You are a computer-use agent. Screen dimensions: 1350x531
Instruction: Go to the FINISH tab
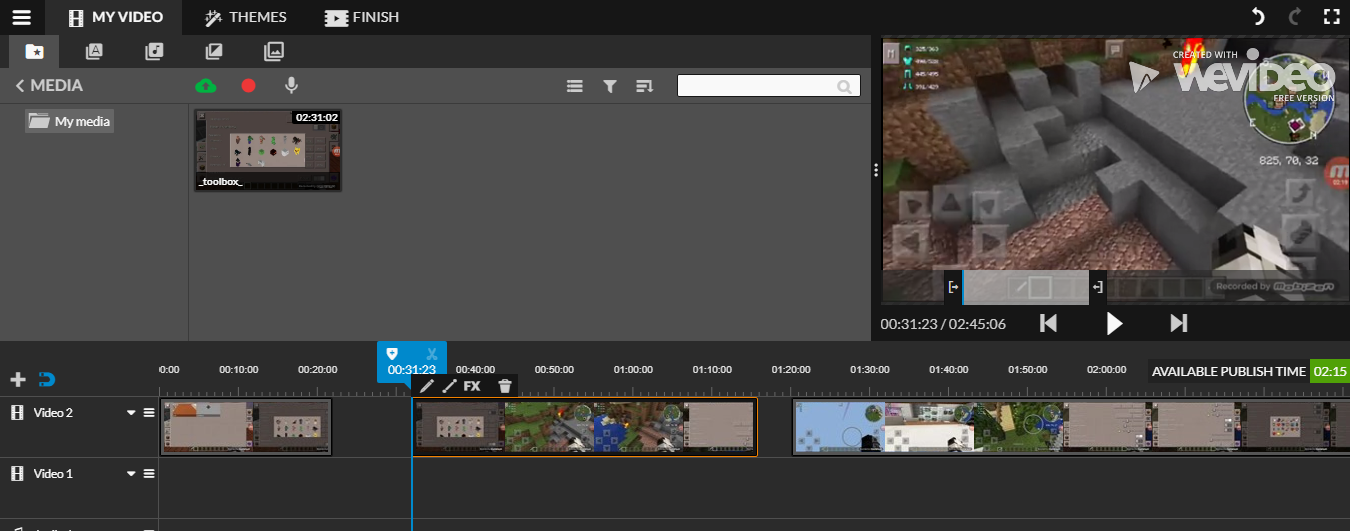coord(362,17)
